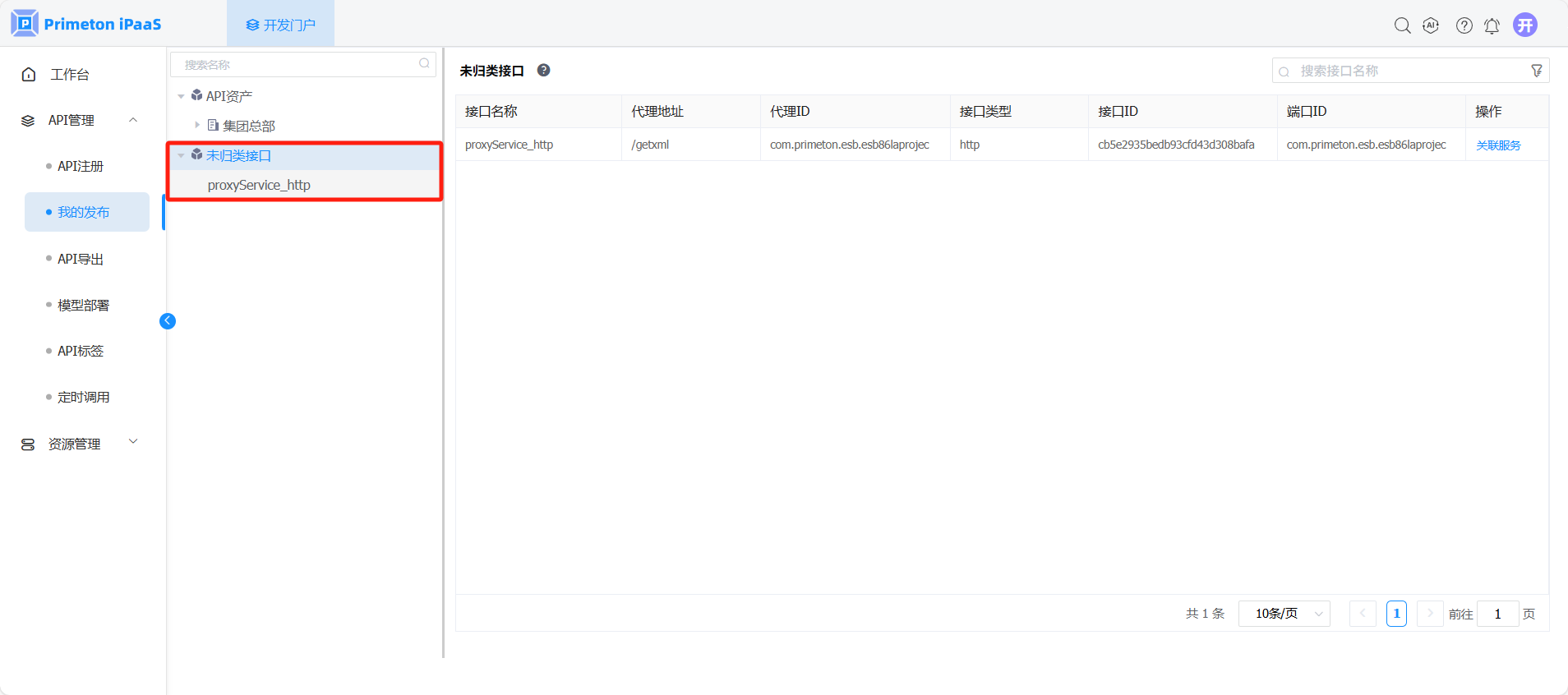Expand the 集团总部 tree node

[197, 125]
